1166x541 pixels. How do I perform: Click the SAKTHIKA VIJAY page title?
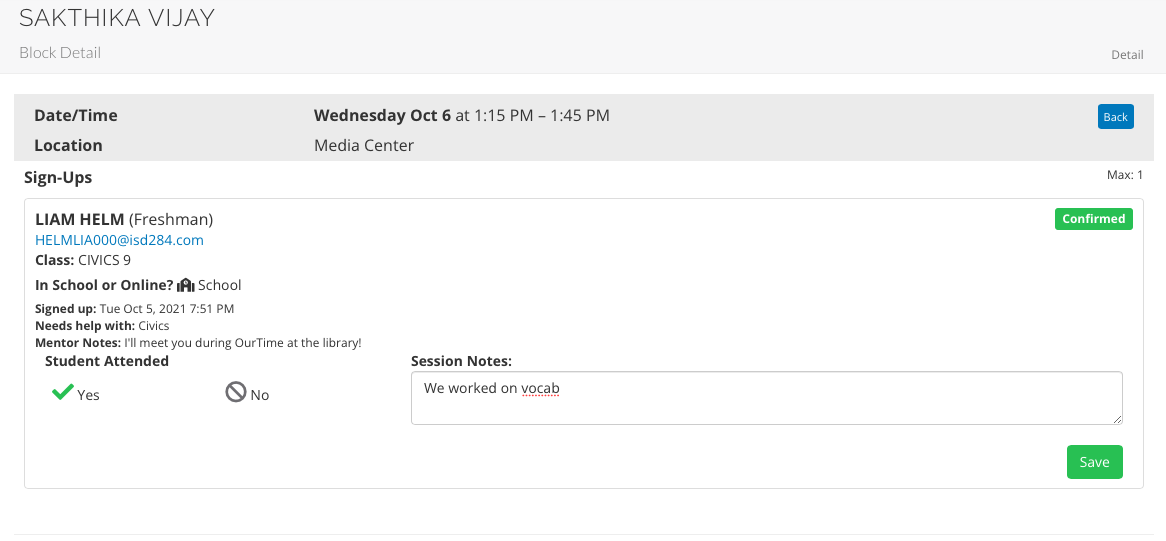tap(117, 18)
